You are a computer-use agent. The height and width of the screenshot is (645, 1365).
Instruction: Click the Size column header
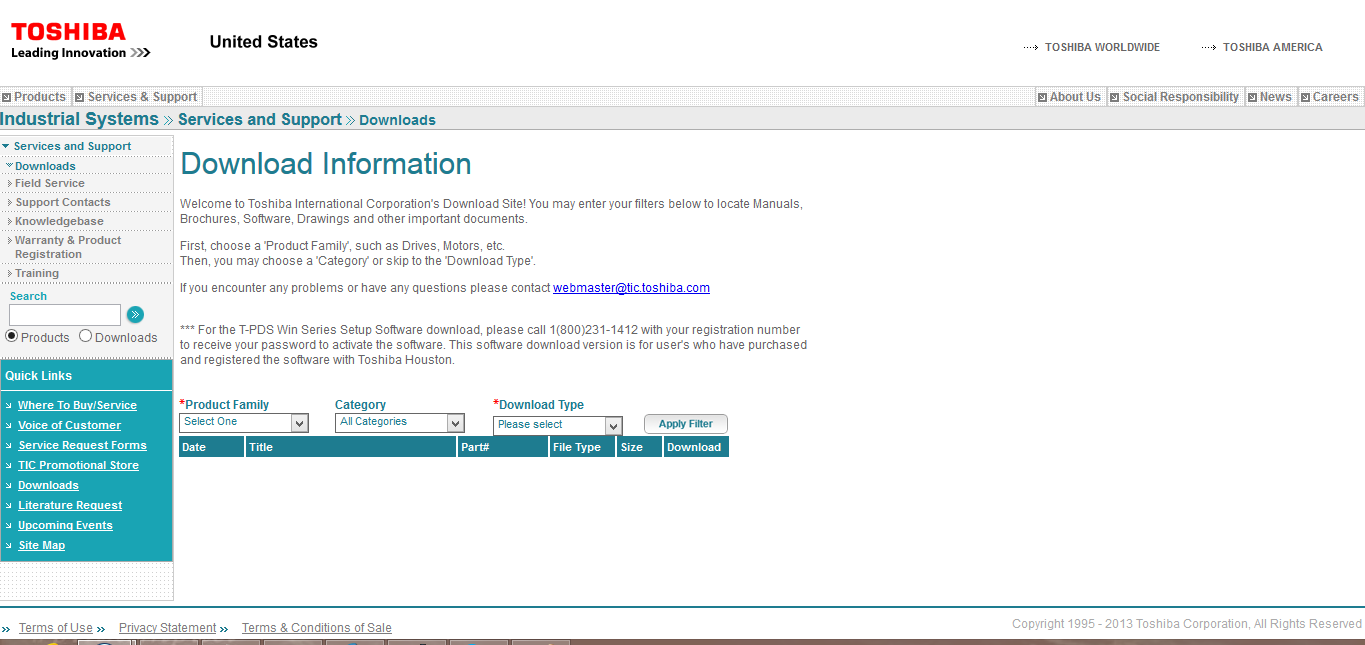point(639,447)
